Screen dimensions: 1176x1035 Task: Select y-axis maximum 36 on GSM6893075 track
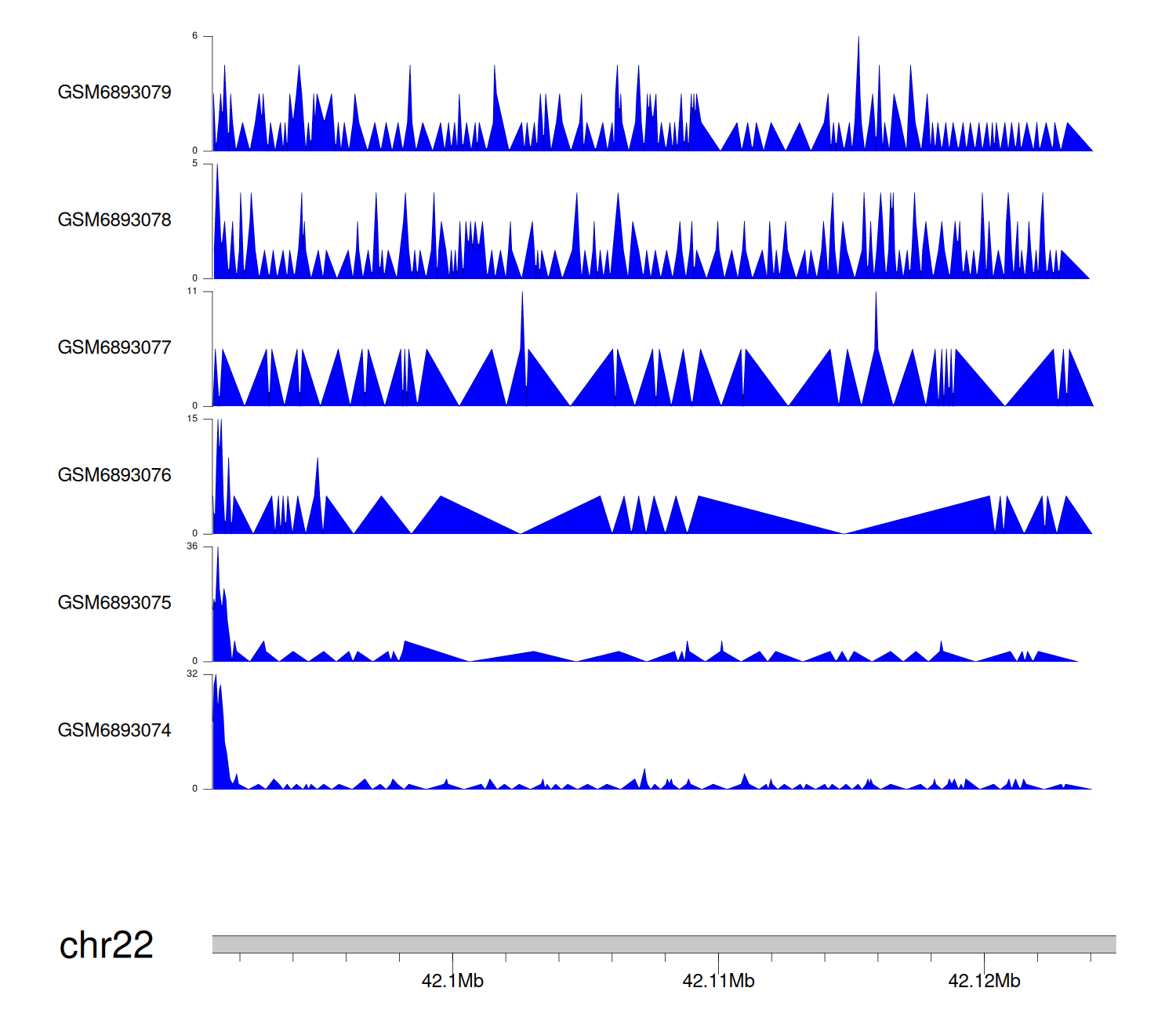click(193, 547)
